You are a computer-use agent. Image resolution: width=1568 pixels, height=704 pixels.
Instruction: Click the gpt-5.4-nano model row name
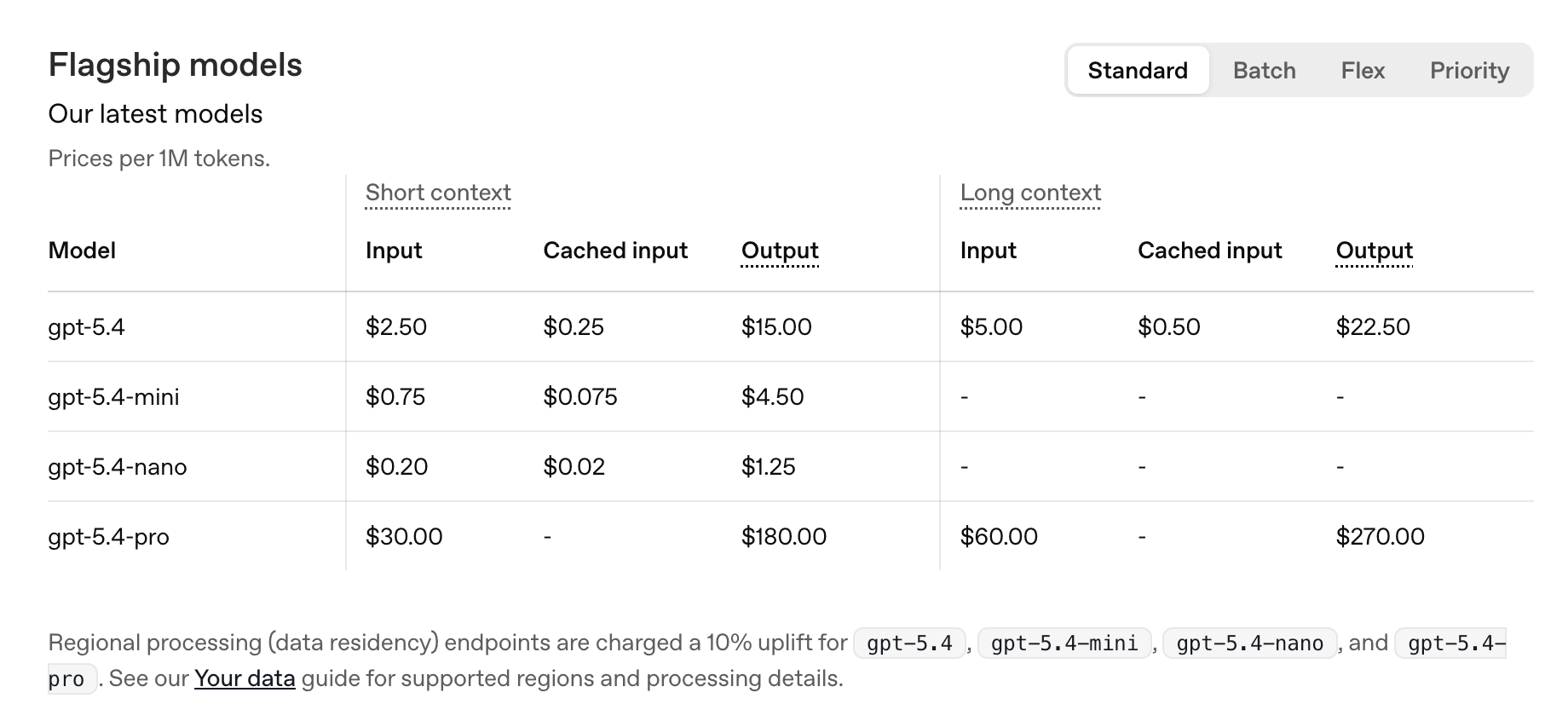(118, 467)
